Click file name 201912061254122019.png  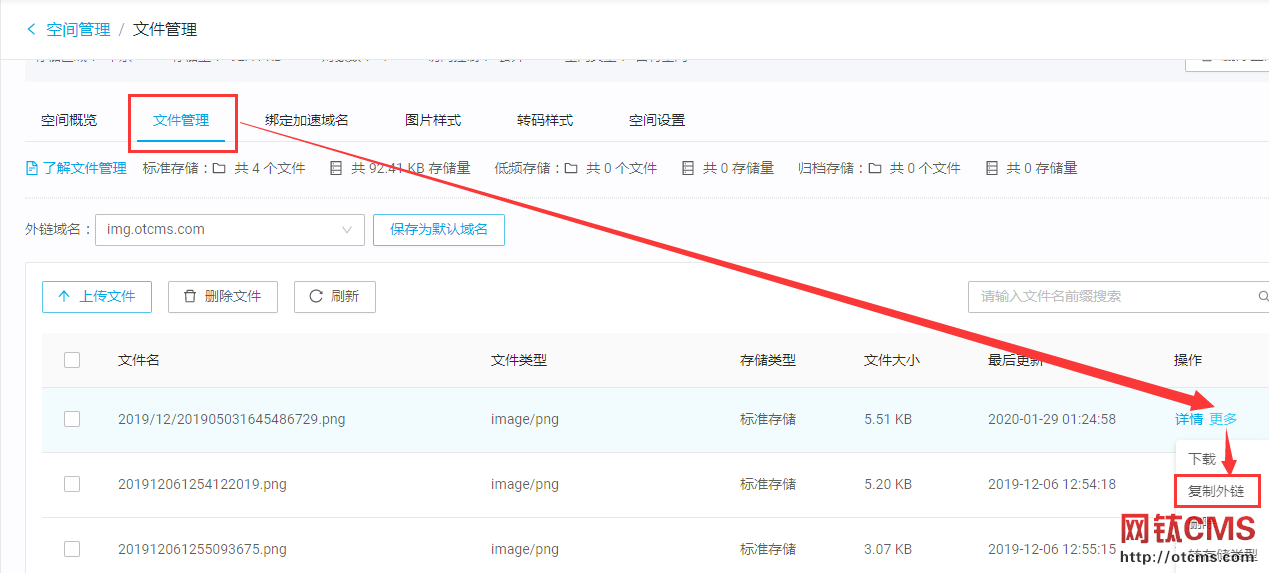tap(202, 484)
